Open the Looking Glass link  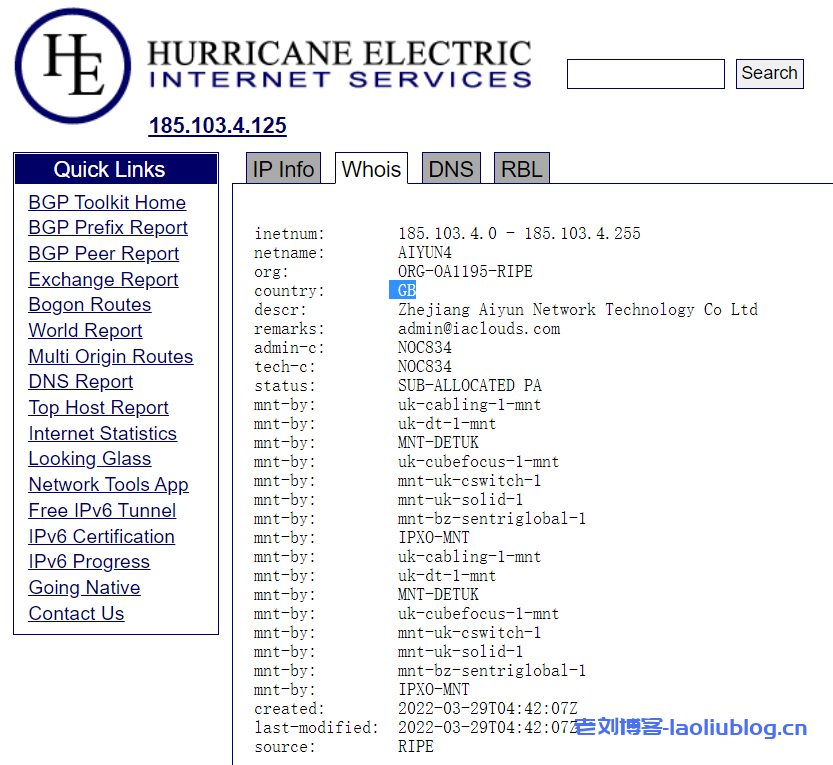pos(90,459)
